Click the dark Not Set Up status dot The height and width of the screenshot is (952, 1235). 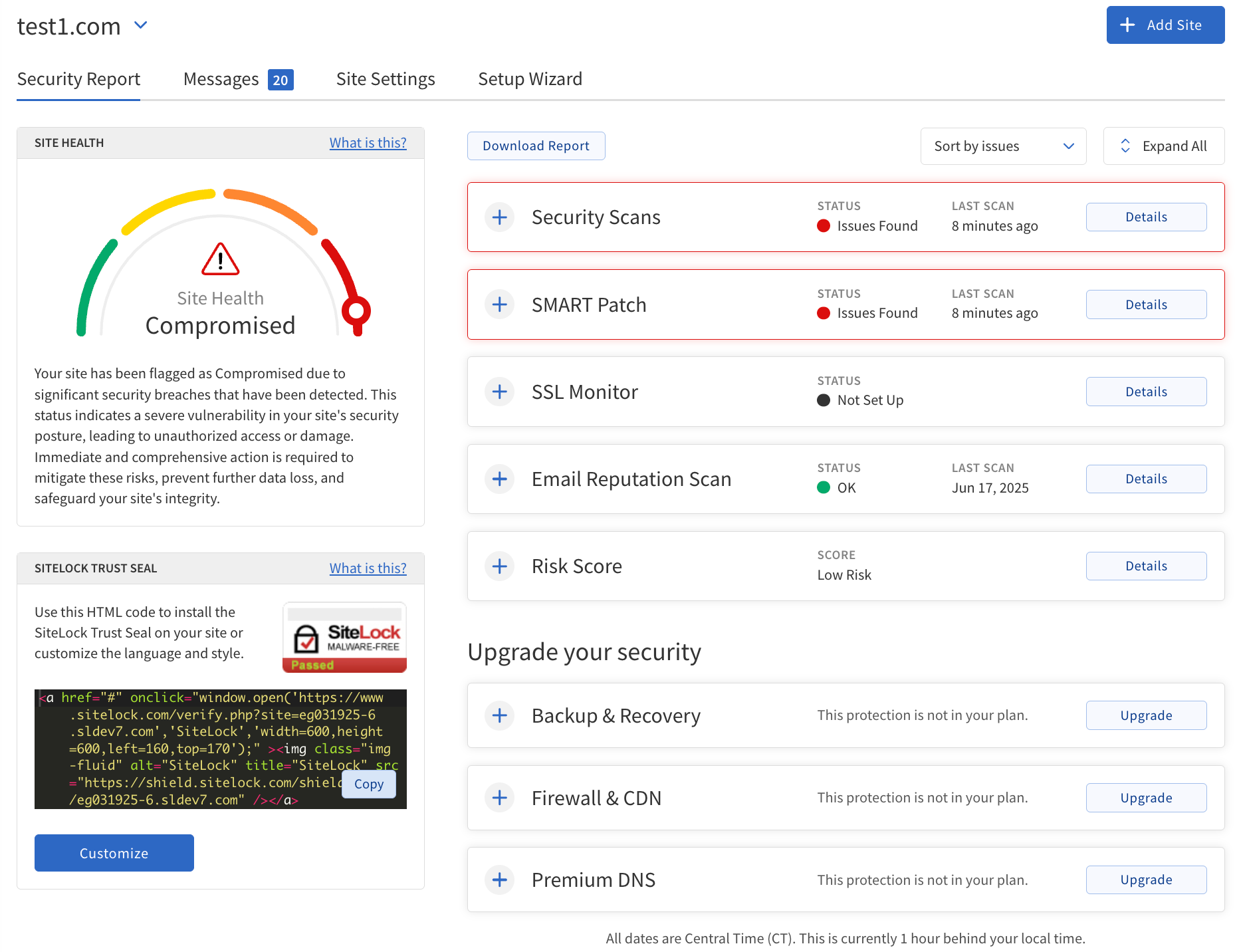[824, 400]
